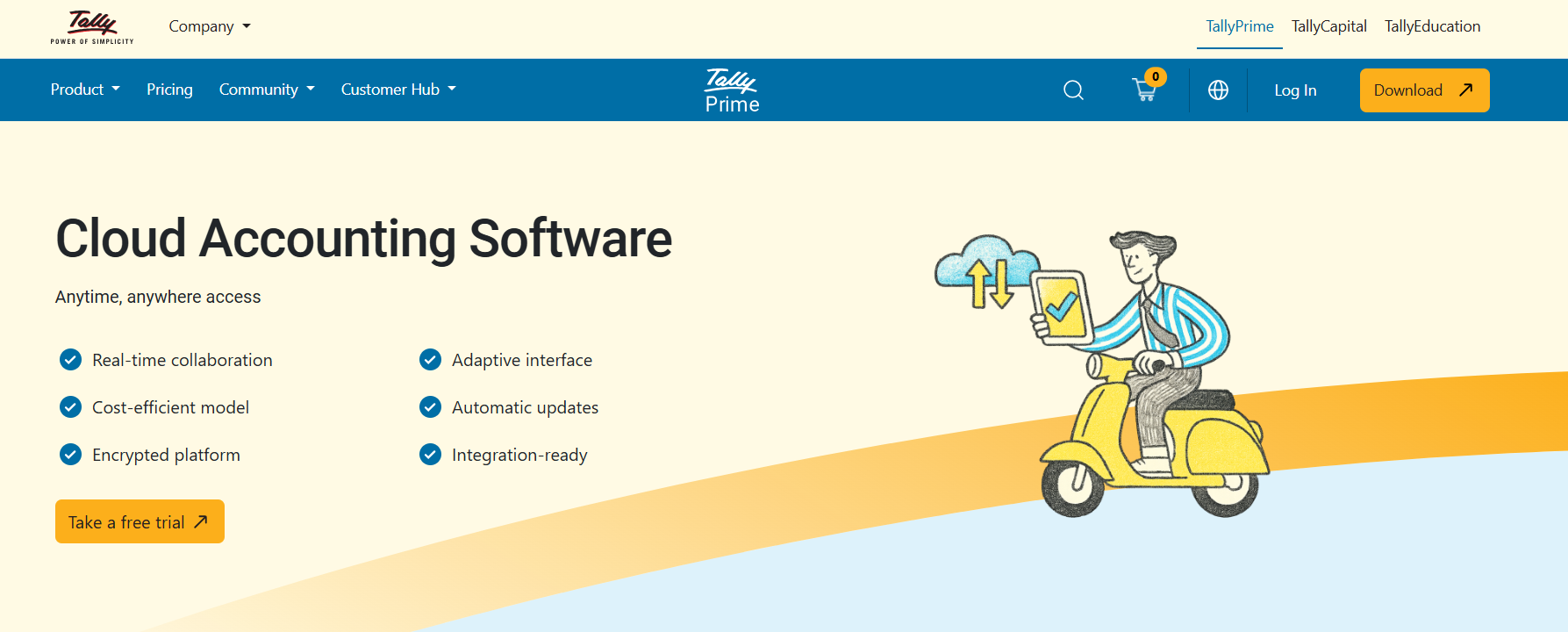Switch to the TallyEducation tab
The width and height of the screenshot is (1568, 632).
(1432, 26)
